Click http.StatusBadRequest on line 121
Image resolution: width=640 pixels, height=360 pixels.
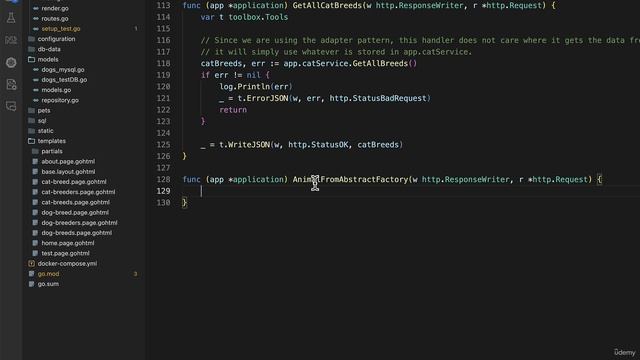pos(378,98)
